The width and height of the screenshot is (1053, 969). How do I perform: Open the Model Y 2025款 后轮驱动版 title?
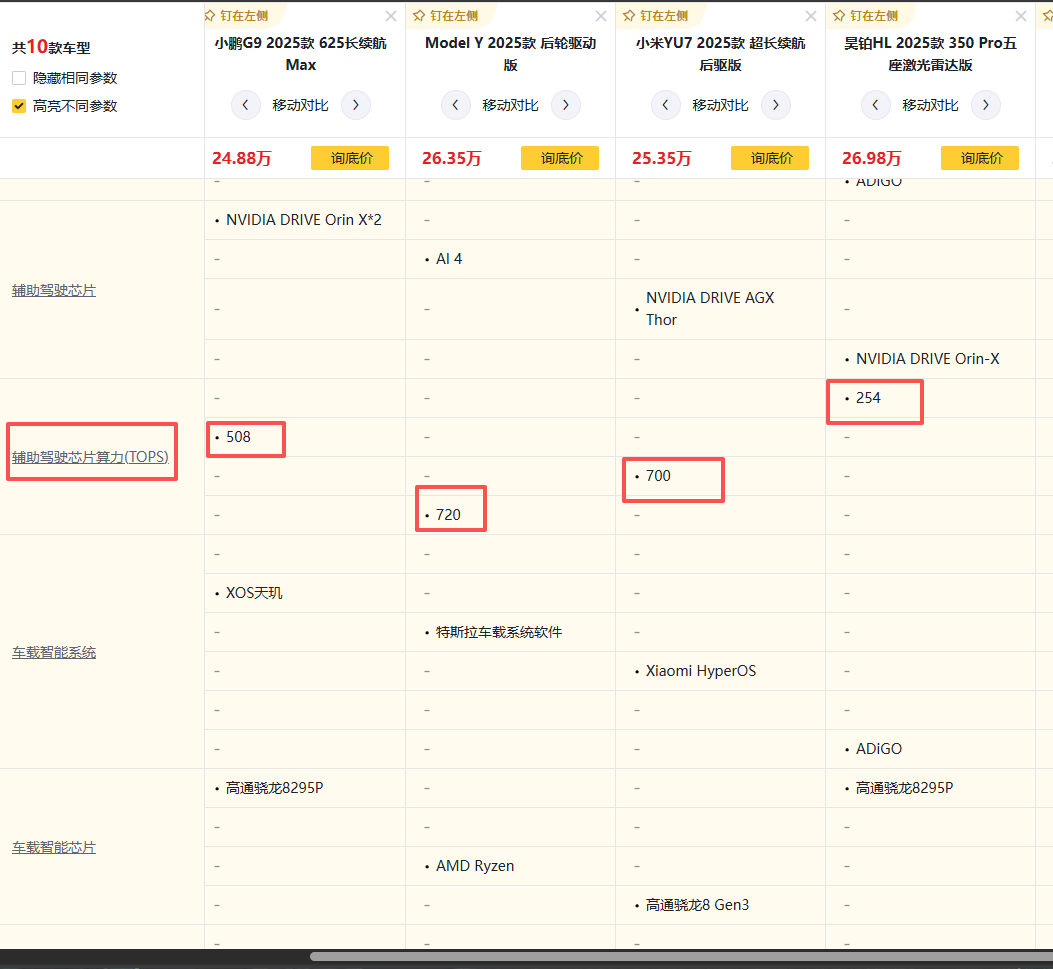[x=510, y=54]
